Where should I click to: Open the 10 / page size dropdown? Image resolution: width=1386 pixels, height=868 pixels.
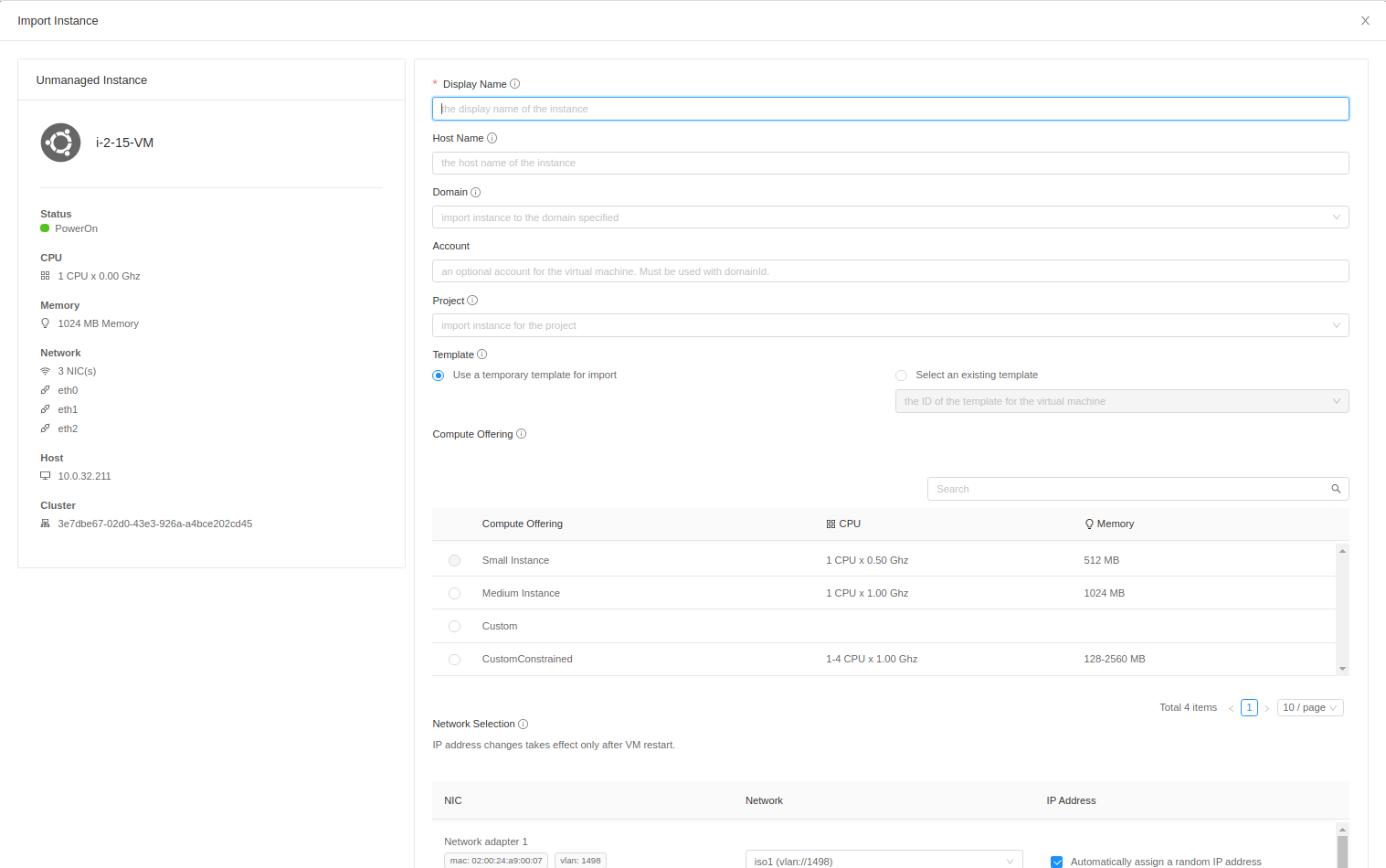pos(1309,707)
